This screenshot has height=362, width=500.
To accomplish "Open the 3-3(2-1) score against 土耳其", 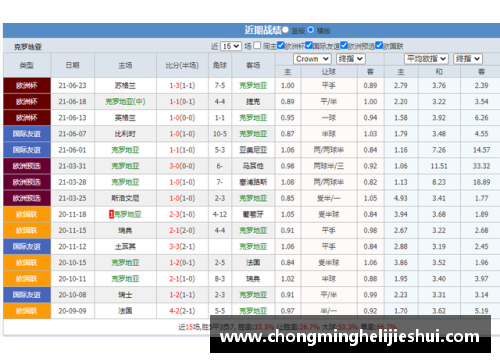I will click(182, 247).
